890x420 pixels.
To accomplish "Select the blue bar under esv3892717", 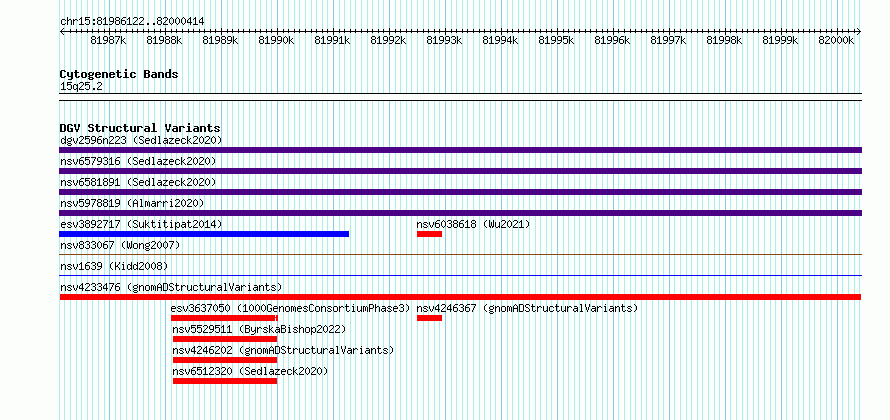I will [204, 234].
